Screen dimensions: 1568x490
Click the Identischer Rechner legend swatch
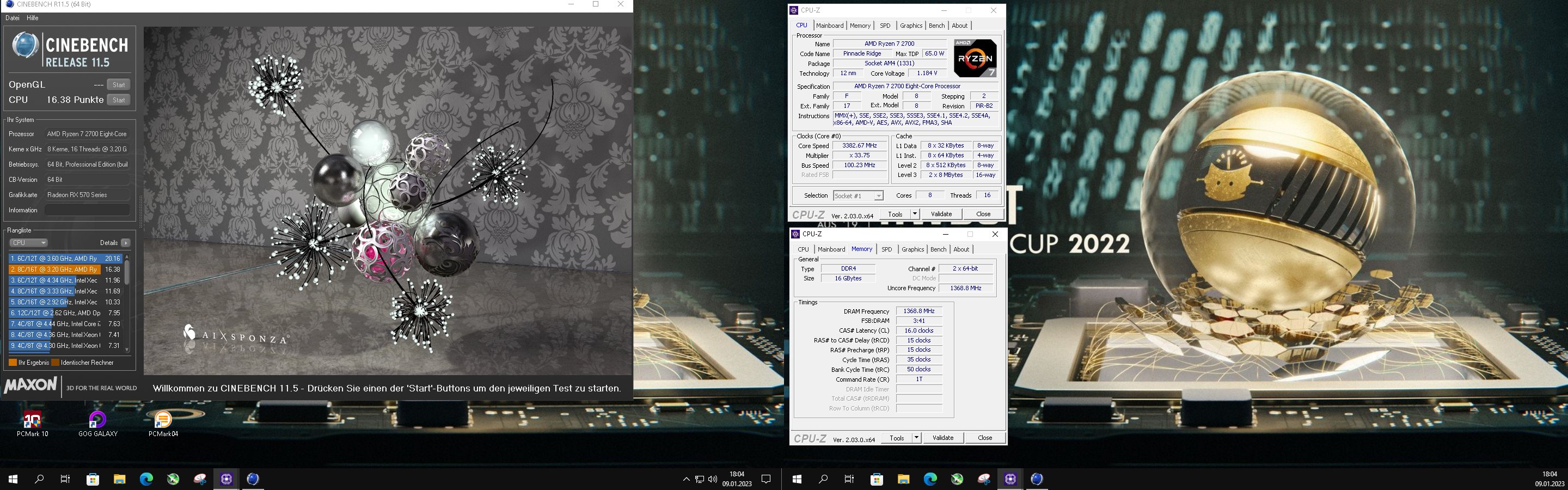pos(56,362)
